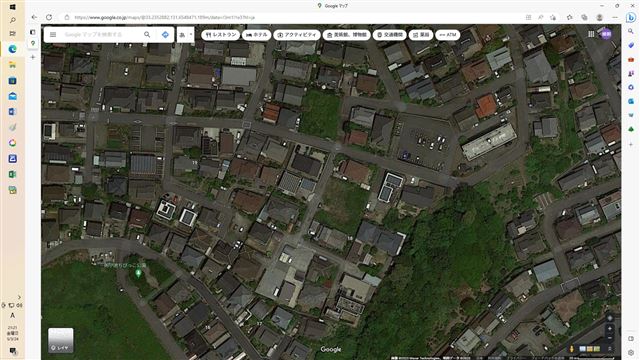Open Tools briefcase in the Edge sidebar
Viewport: 640px width, 360px height.
[x=631, y=59]
